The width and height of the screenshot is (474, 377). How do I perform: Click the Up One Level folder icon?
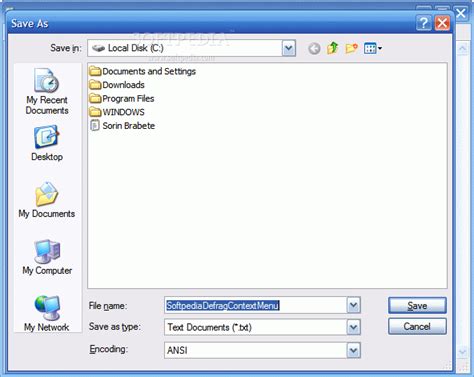332,48
